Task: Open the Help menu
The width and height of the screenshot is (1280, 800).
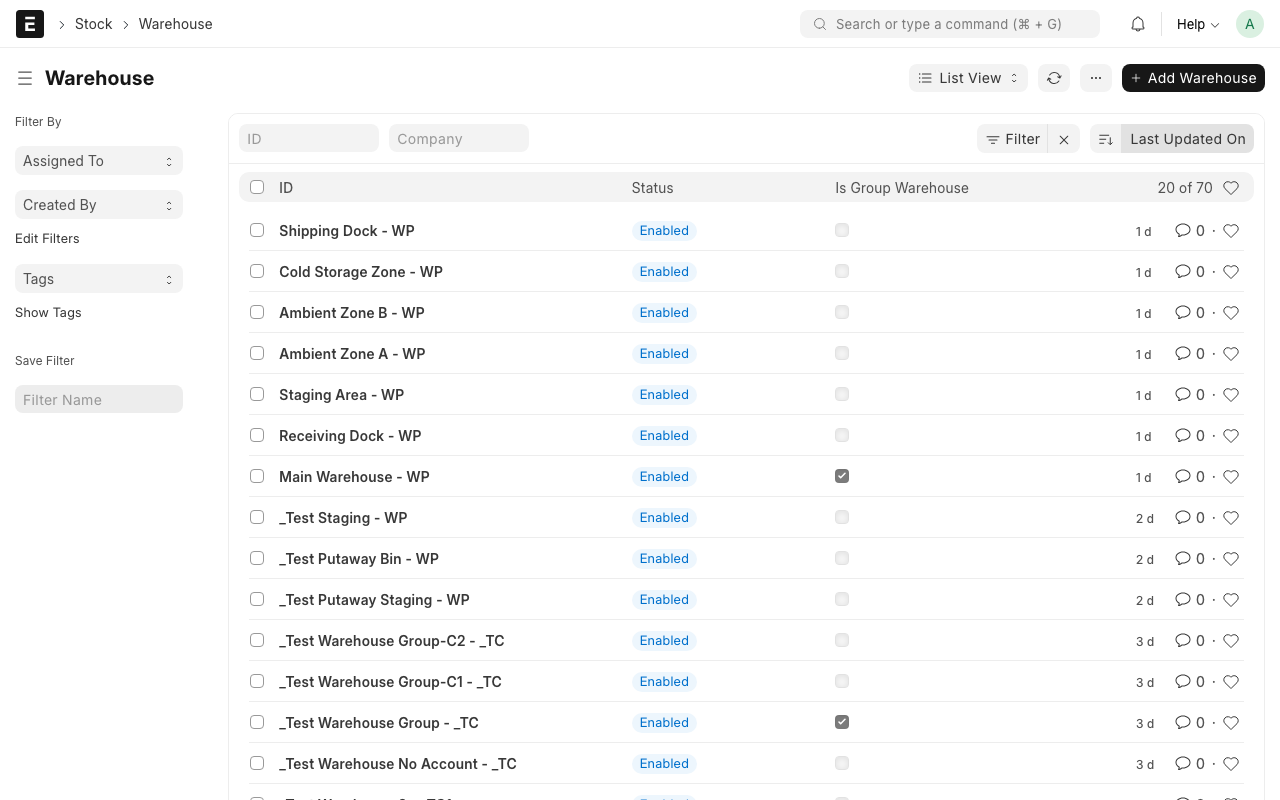Action: tap(1197, 24)
